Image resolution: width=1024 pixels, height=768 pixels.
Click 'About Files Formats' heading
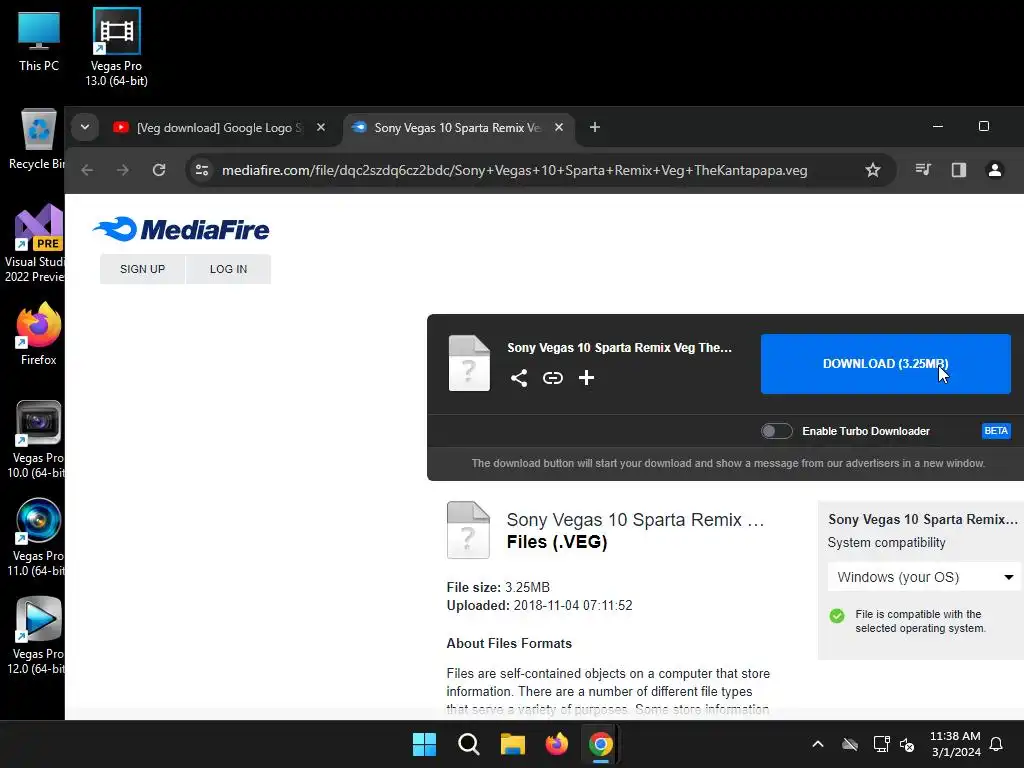[x=509, y=643]
